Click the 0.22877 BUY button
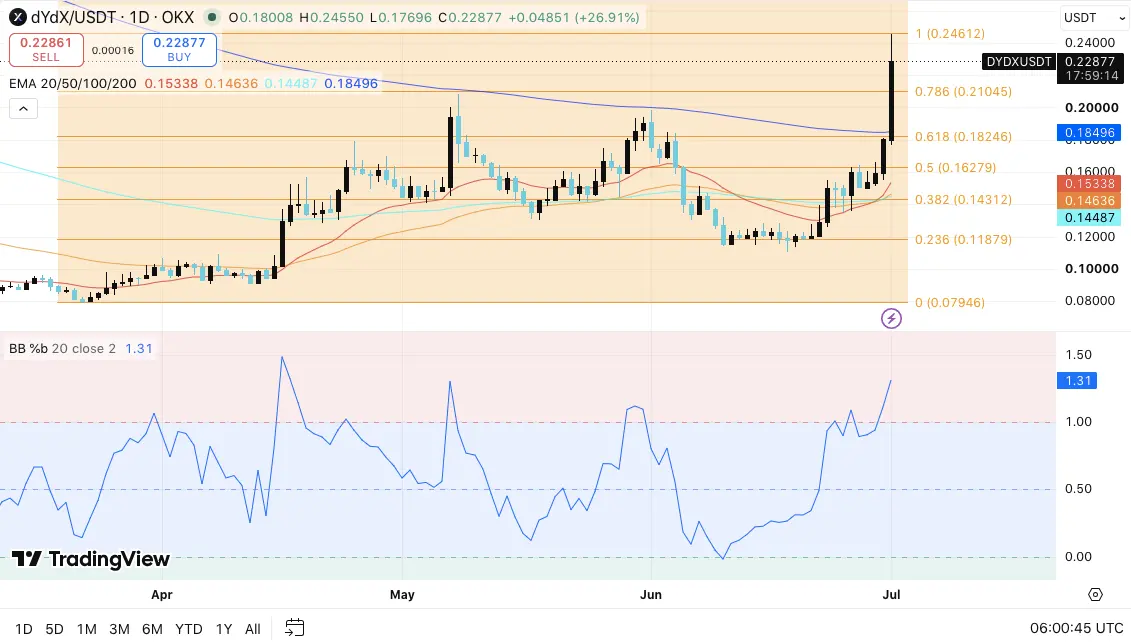 (x=180, y=50)
